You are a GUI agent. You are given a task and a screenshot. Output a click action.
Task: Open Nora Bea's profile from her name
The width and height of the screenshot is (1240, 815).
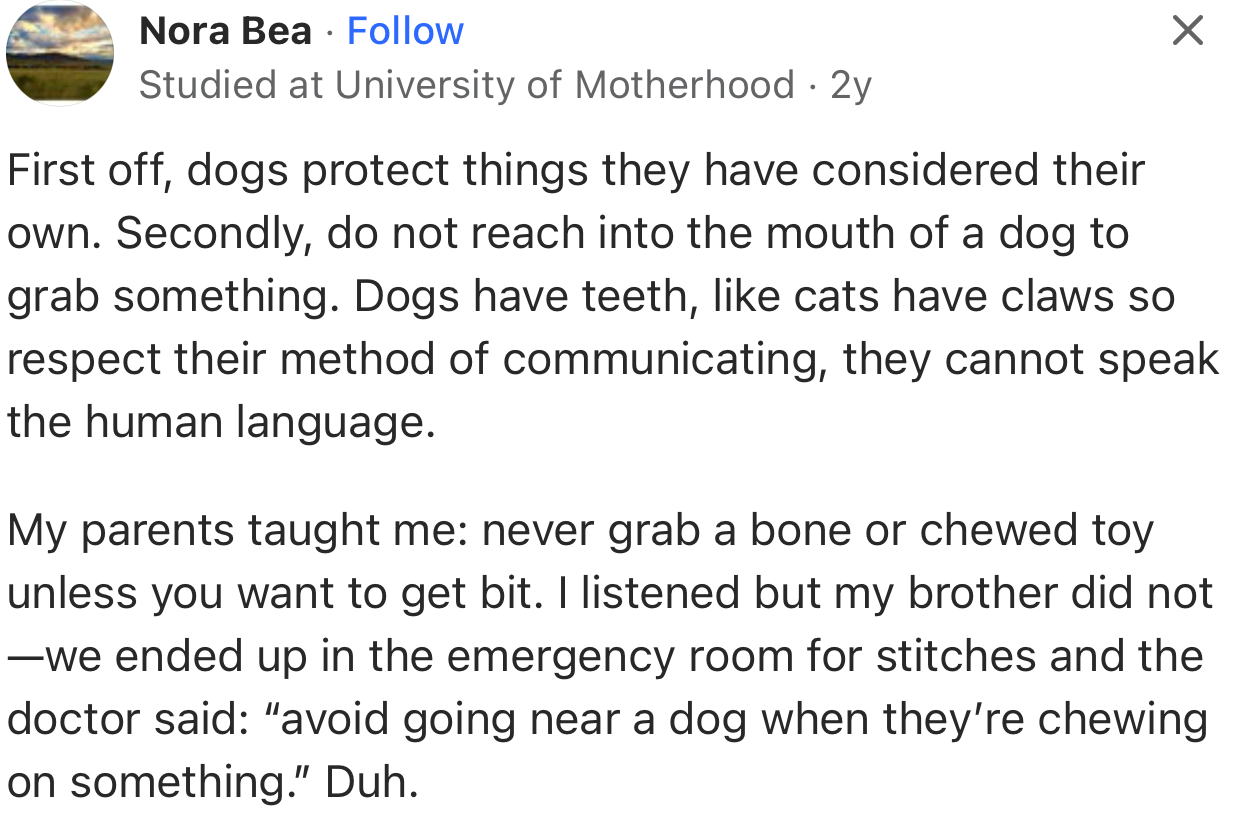click(x=226, y=30)
